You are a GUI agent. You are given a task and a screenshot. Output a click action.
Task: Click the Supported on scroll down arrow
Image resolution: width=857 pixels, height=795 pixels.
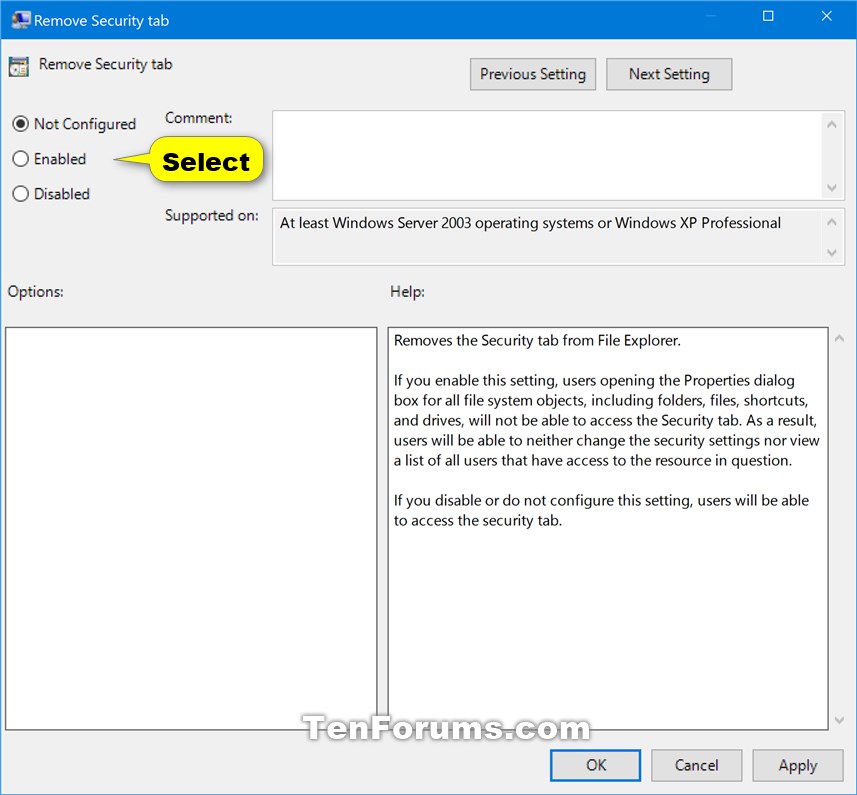[832, 252]
